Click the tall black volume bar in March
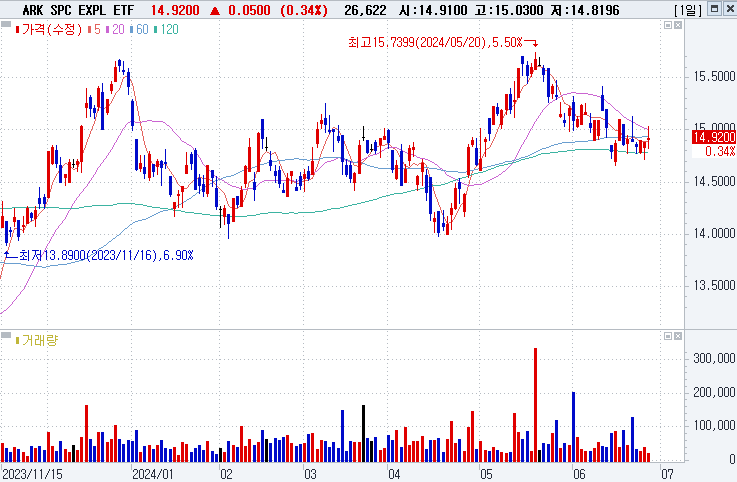 click(x=363, y=434)
